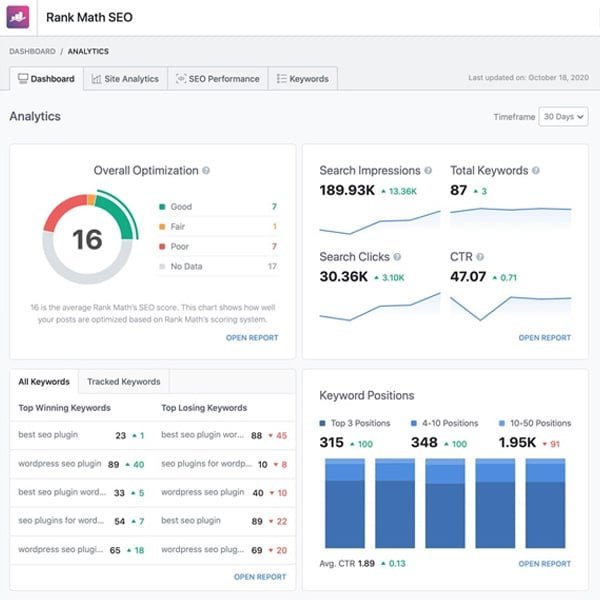Toggle 4-10 Positions legend square
The width and height of the screenshot is (600, 600).
click(415, 423)
